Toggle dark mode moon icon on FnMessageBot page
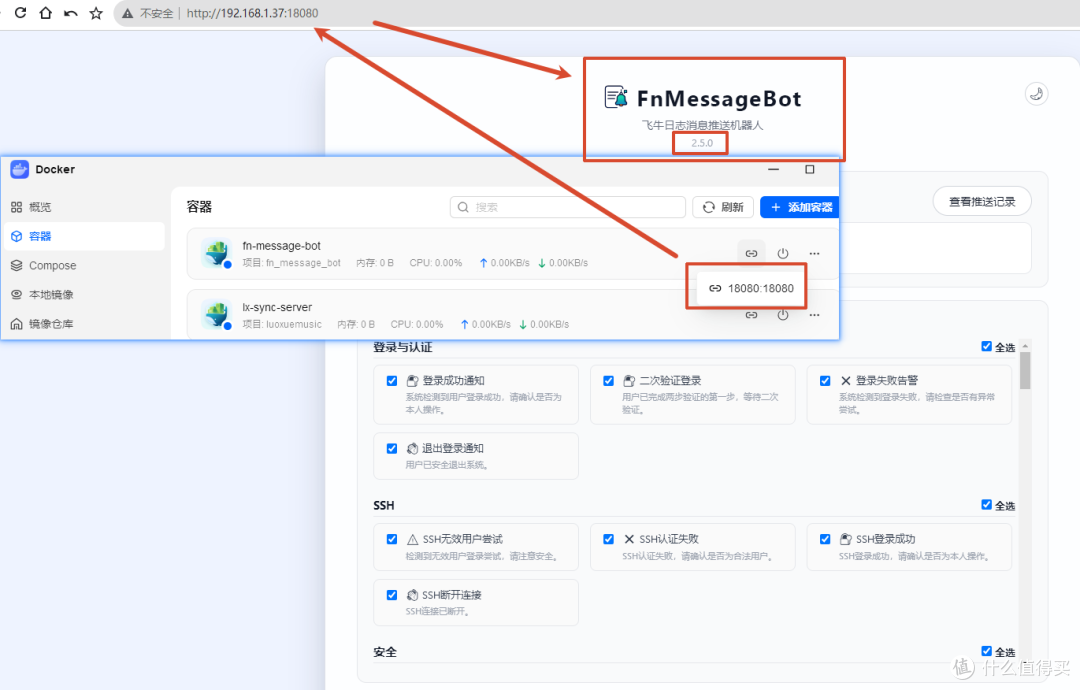This screenshot has height=690, width=1080. tap(1036, 94)
